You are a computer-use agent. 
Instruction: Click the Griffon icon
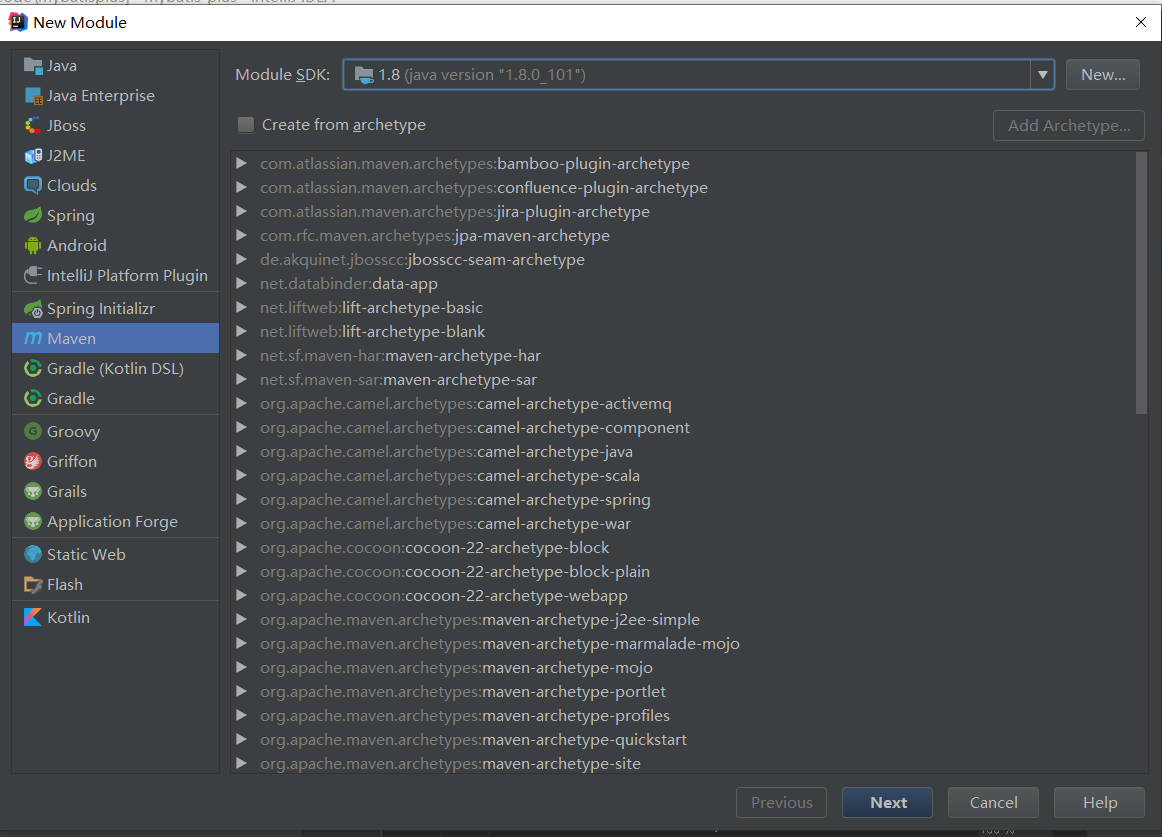[33, 461]
